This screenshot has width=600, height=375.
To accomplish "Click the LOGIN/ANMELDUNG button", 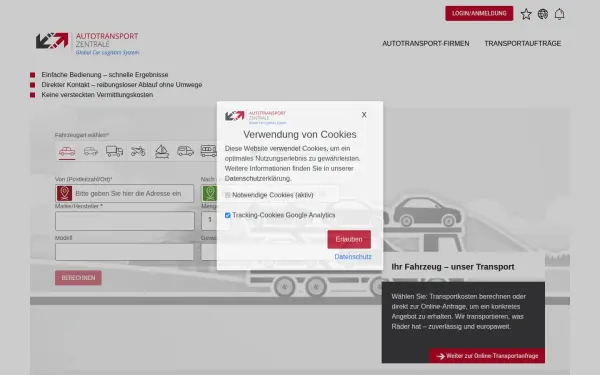I will (x=479, y=13).
